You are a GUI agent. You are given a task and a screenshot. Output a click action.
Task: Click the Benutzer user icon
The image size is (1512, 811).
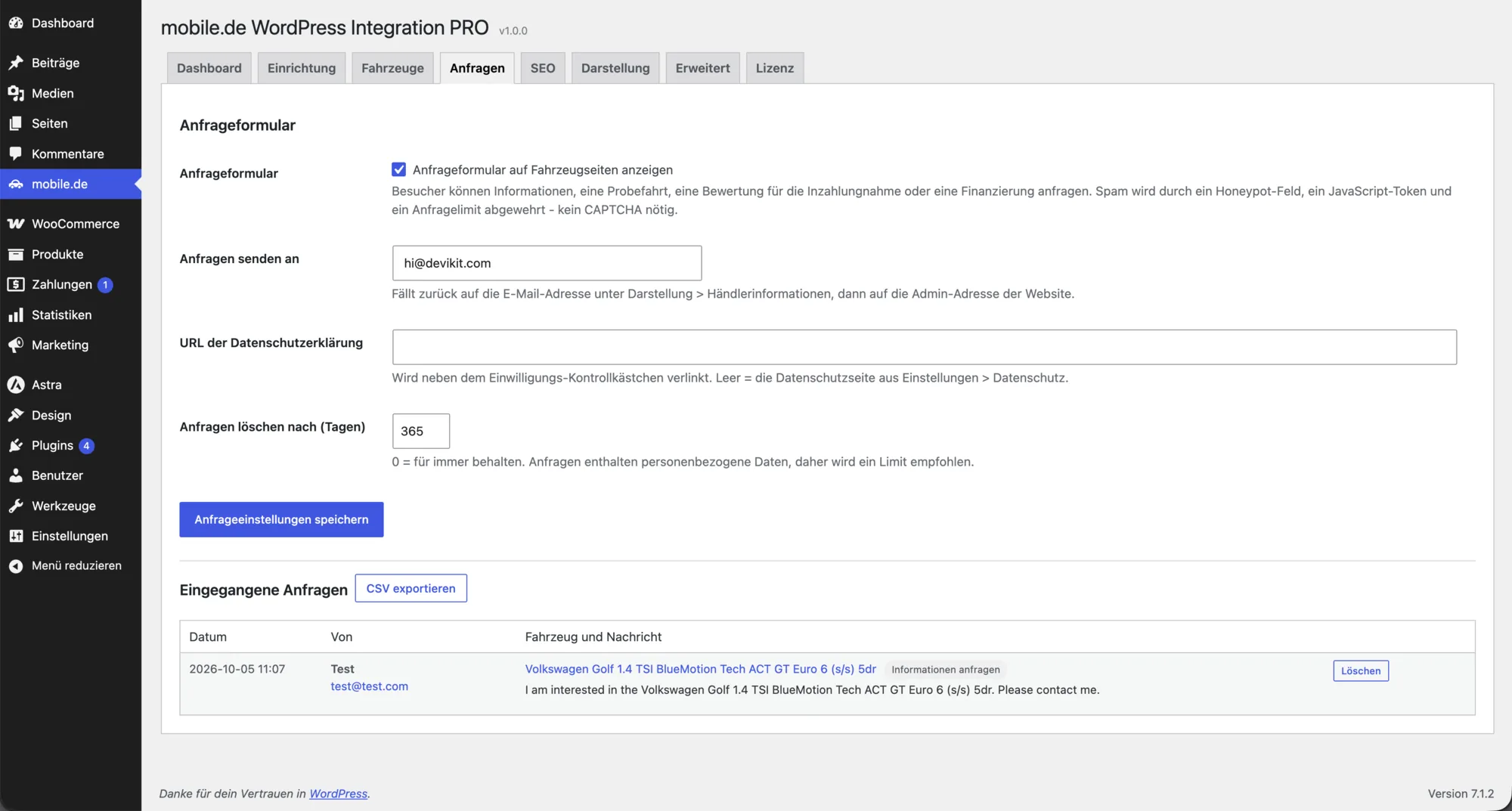16,475
